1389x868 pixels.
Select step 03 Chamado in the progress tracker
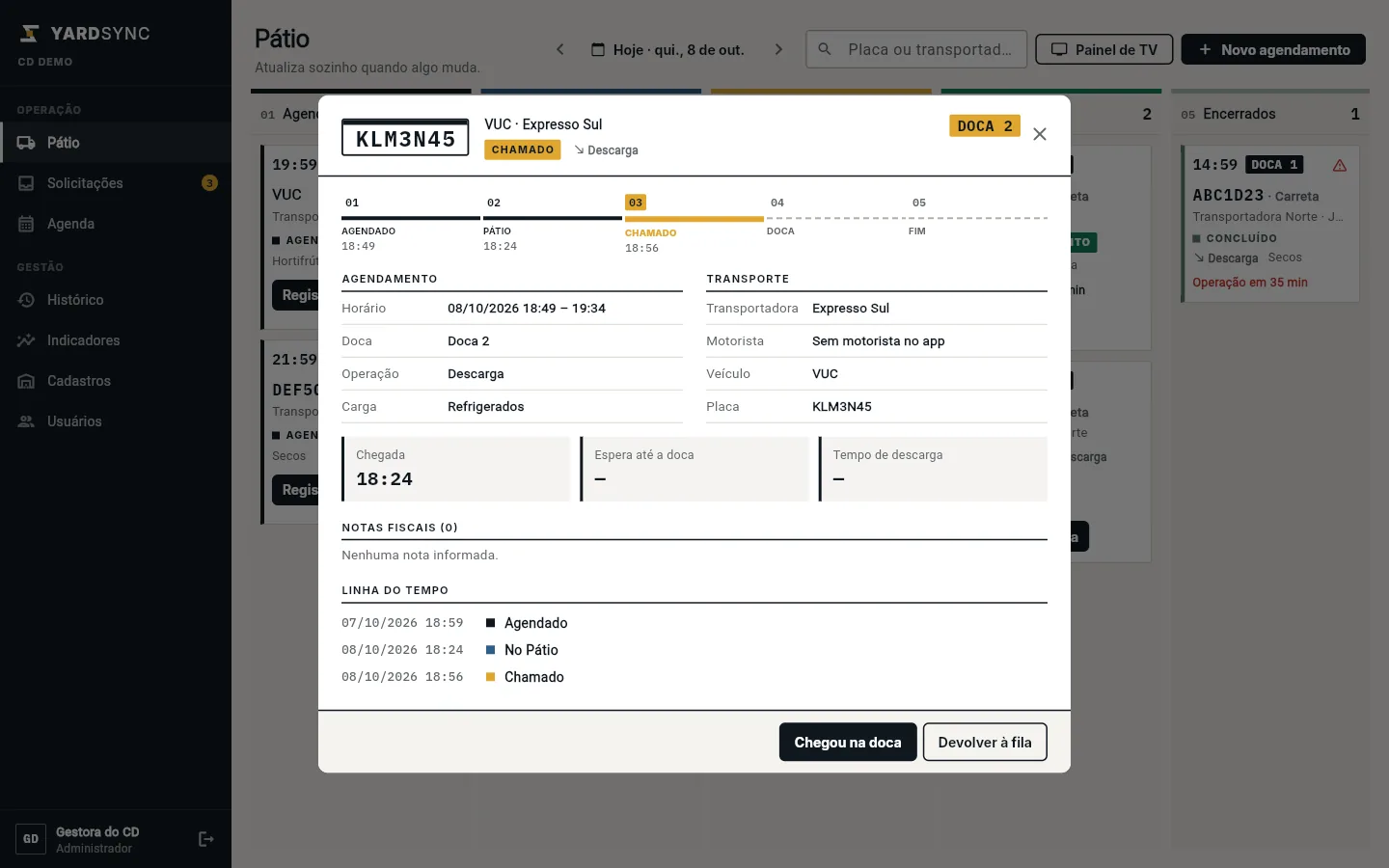694,225
